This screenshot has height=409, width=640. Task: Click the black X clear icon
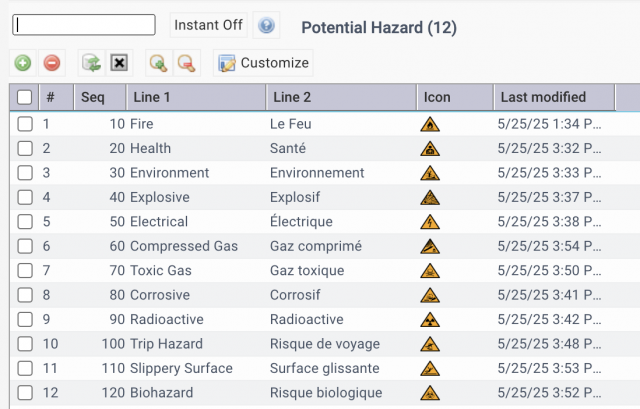(x=119, y=63)
